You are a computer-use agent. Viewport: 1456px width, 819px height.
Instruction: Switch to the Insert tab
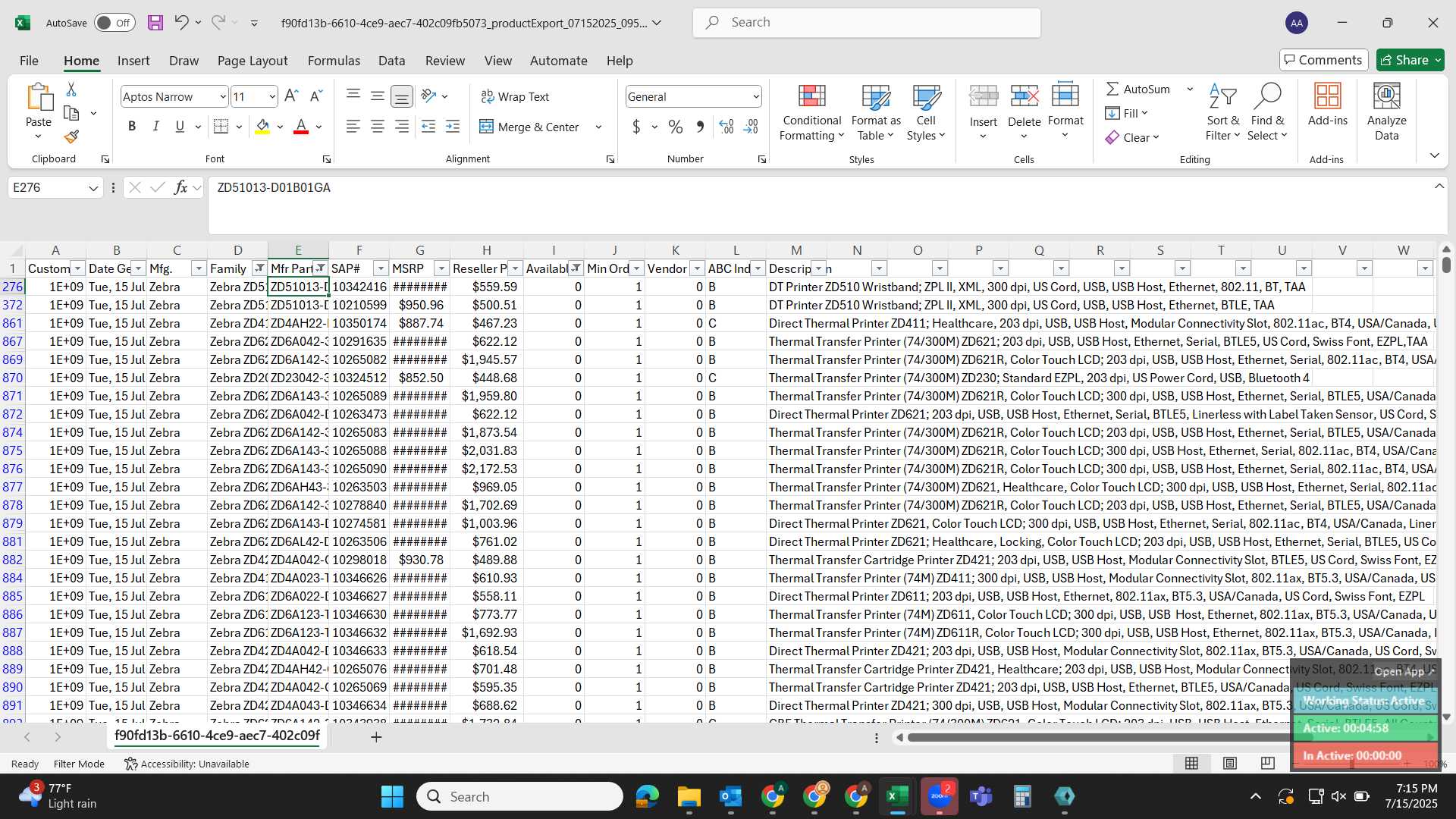pyautogui.click(x=133, y=60)
